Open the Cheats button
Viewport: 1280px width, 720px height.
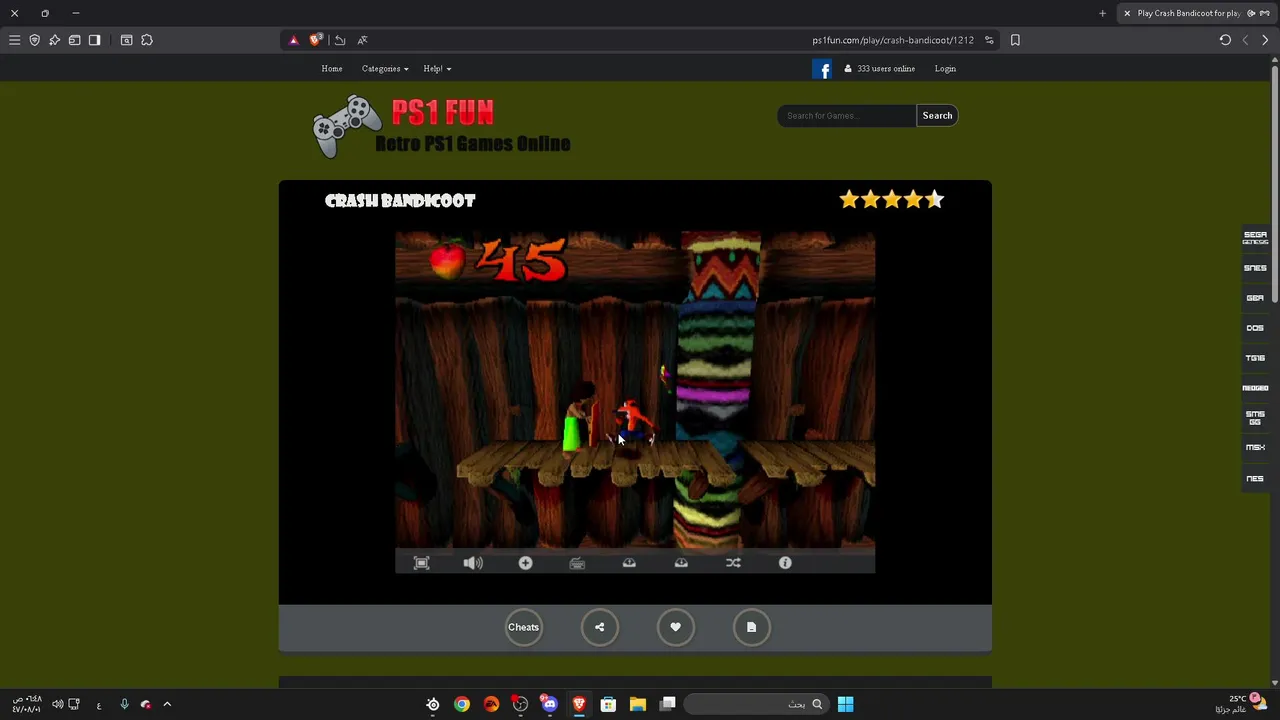point(523,627)
